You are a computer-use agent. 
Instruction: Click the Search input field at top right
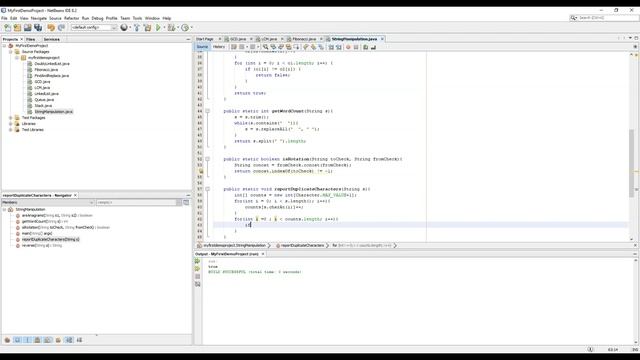pos(608,18)
